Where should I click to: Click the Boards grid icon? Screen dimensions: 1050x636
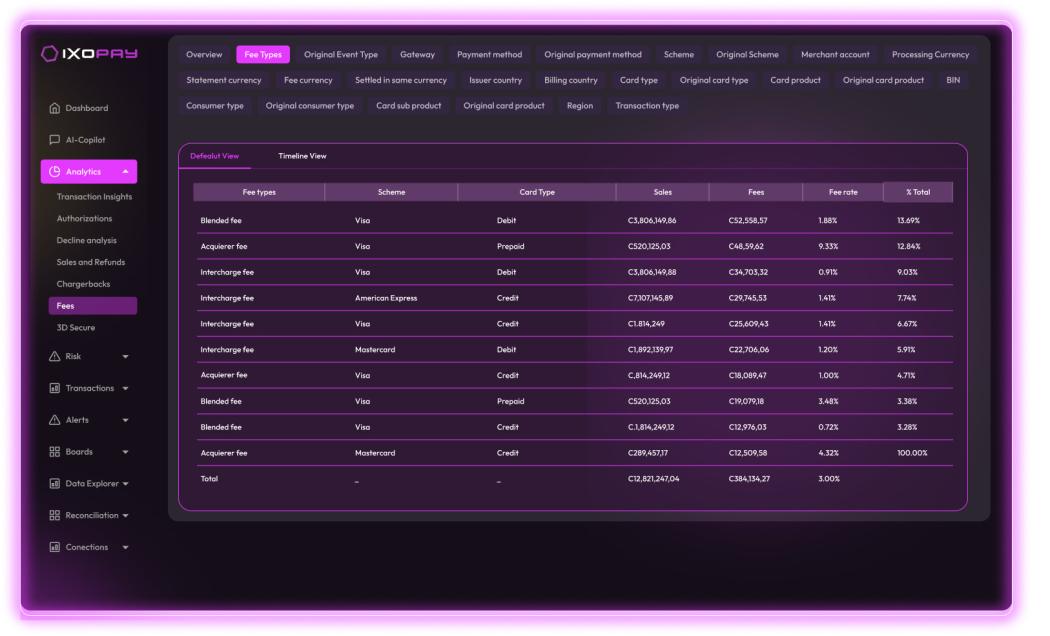point(55,452)
